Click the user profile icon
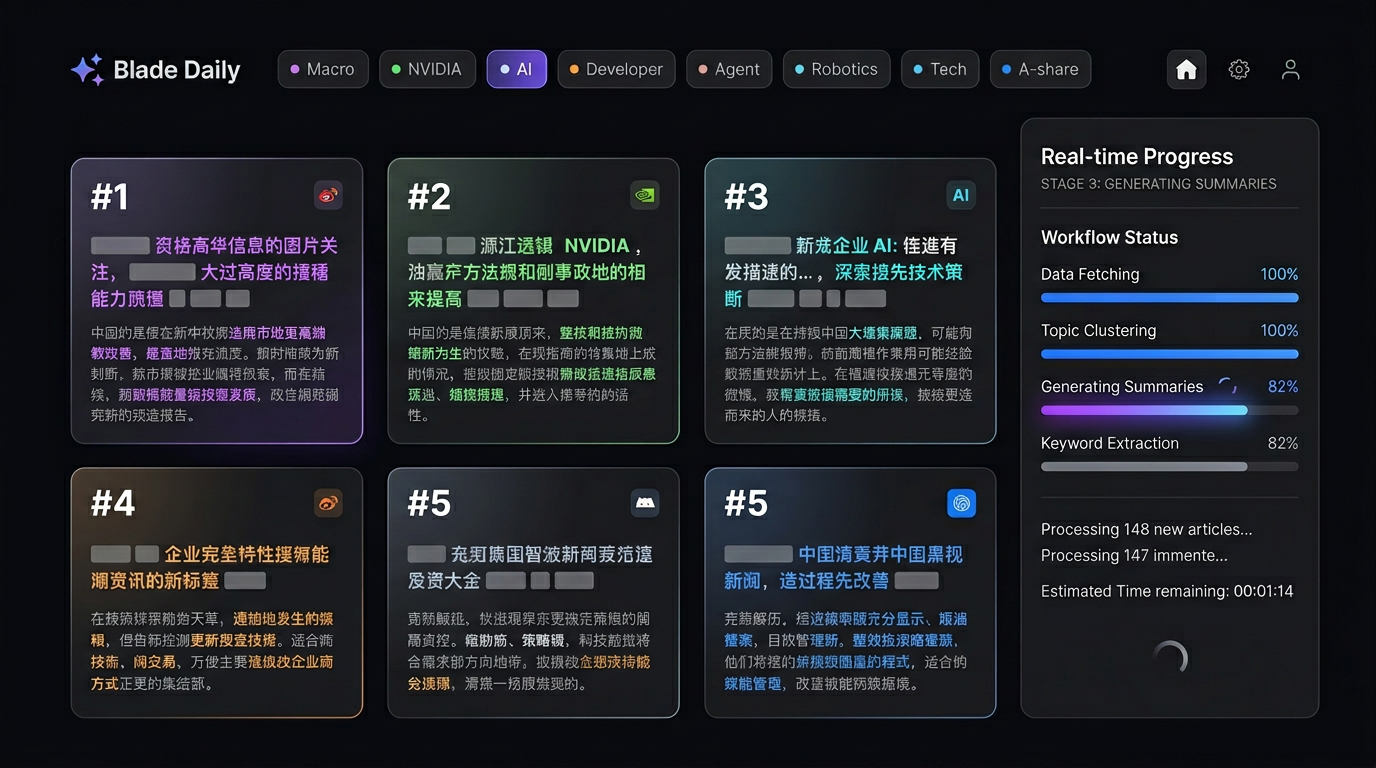This screenshot has width=1376, height=768. tap(1290, 69)
